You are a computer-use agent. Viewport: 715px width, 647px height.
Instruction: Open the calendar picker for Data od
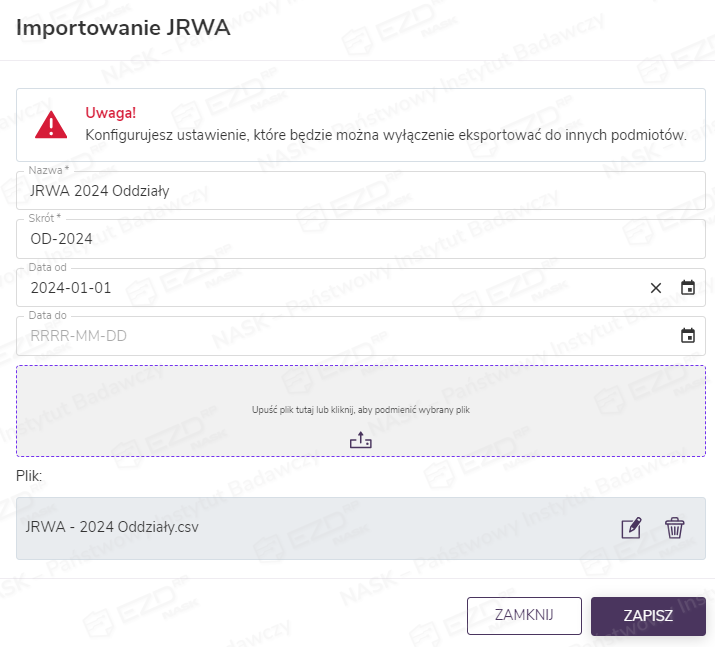[688, 288]
